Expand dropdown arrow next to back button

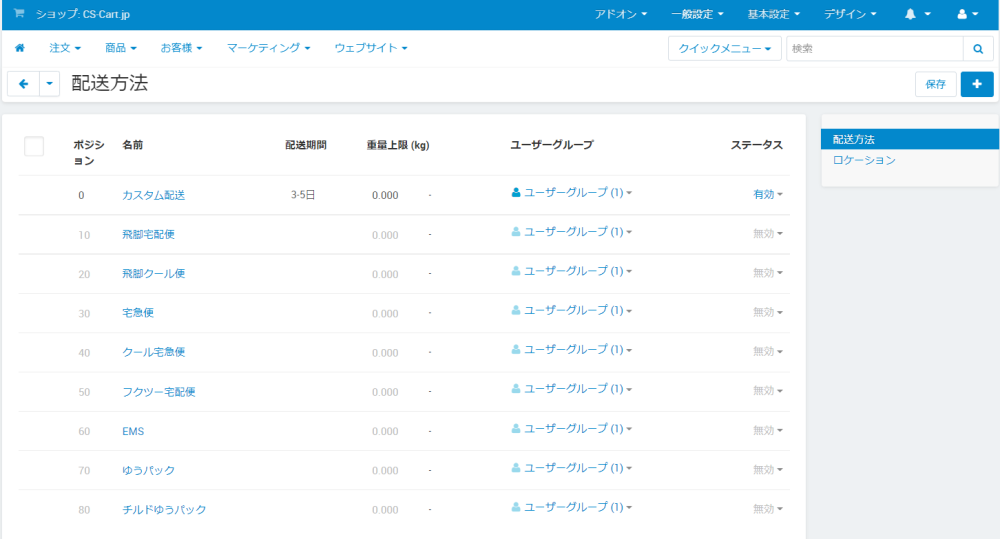50,84
